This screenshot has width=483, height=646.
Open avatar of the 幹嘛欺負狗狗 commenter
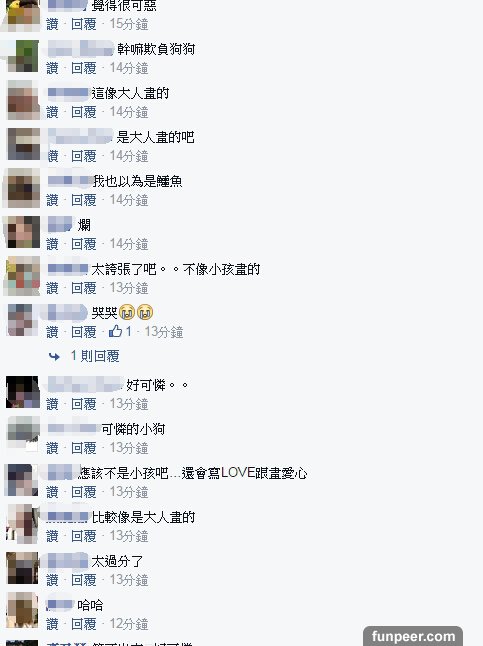23,56
